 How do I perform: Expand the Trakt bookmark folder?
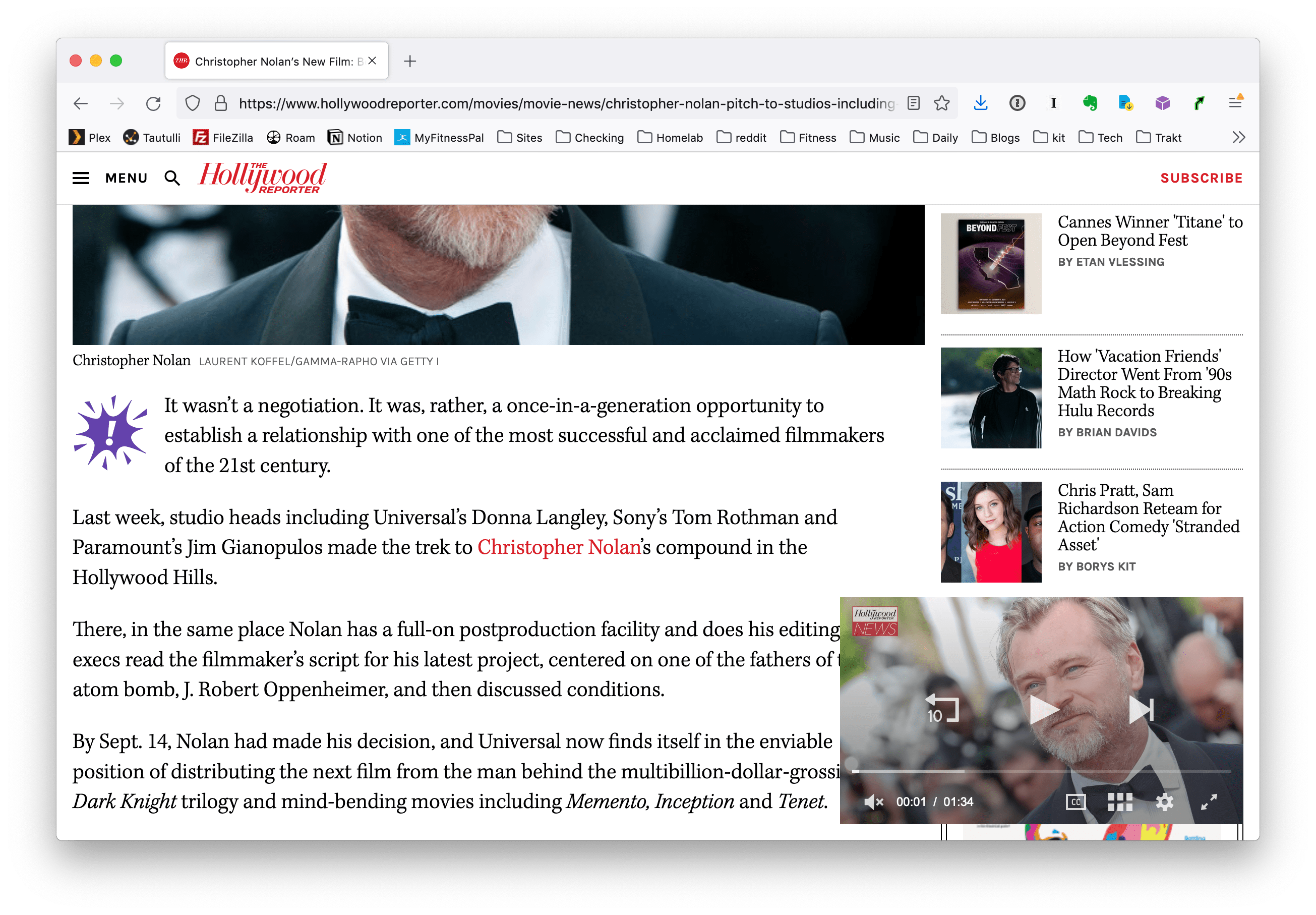(1159, 138)
